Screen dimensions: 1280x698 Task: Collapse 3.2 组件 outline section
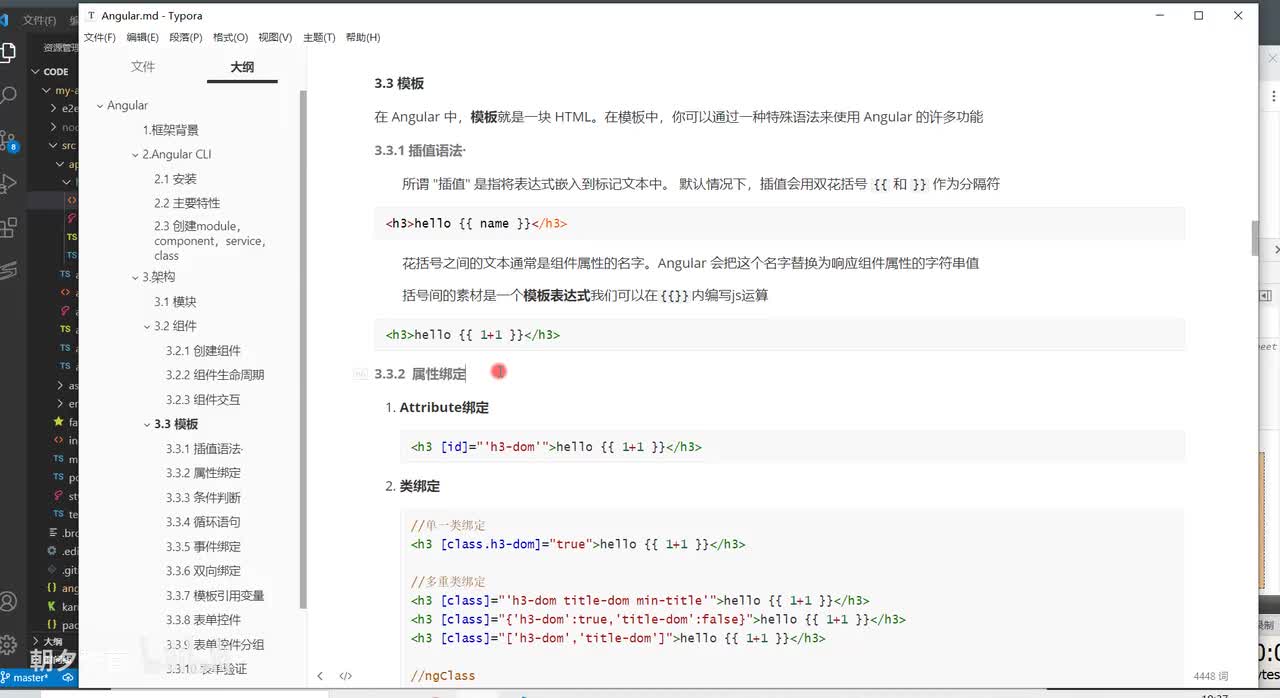click(x=146, y=326)
